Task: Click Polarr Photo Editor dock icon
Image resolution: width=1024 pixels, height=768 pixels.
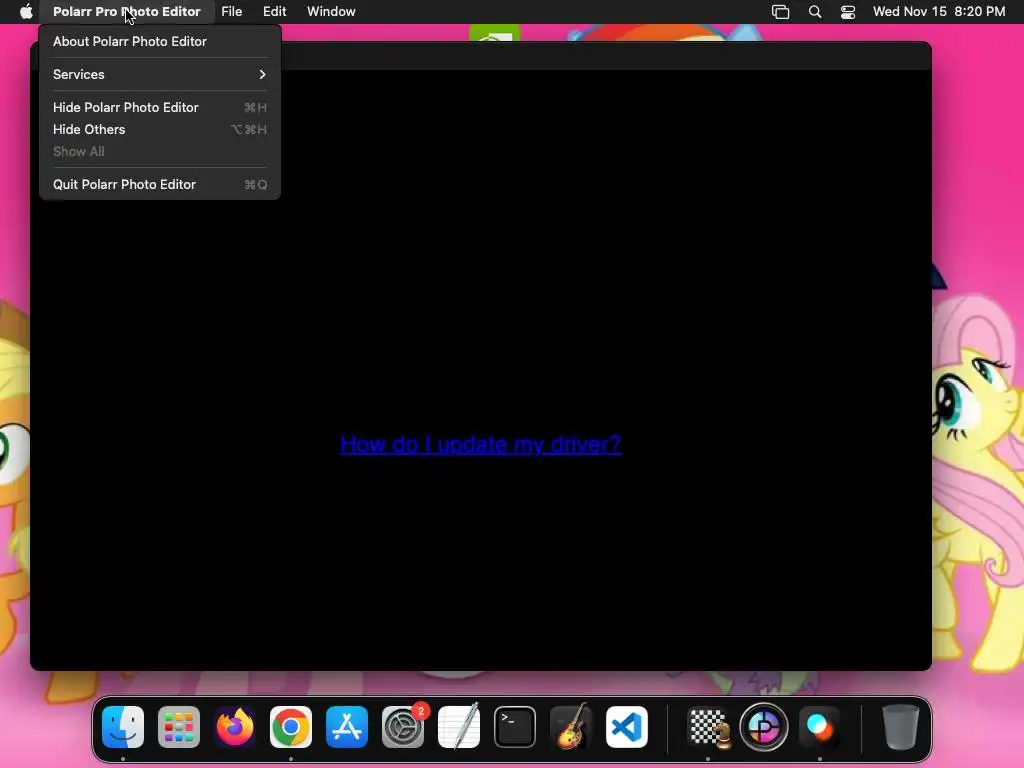Action: pyautogui.click(x=764, y=727)
